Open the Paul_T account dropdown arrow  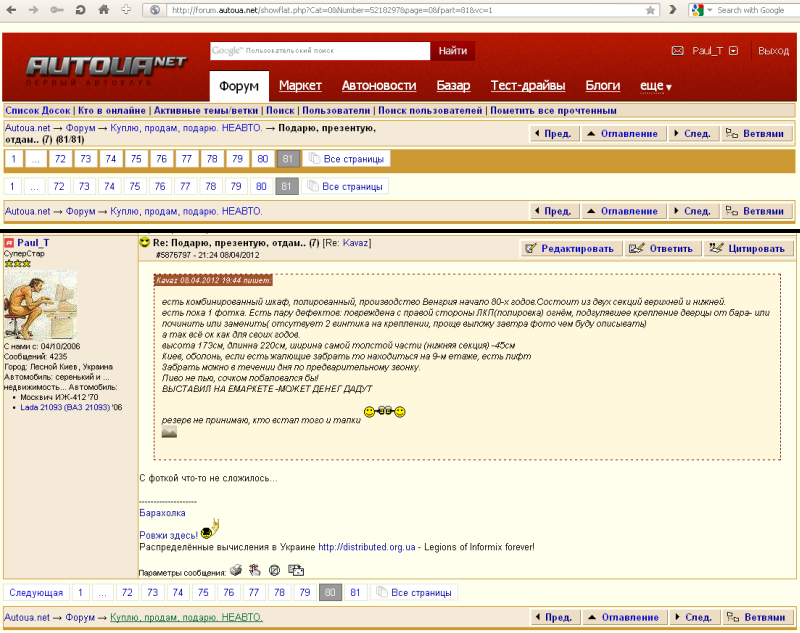click(x=733, y=51)
